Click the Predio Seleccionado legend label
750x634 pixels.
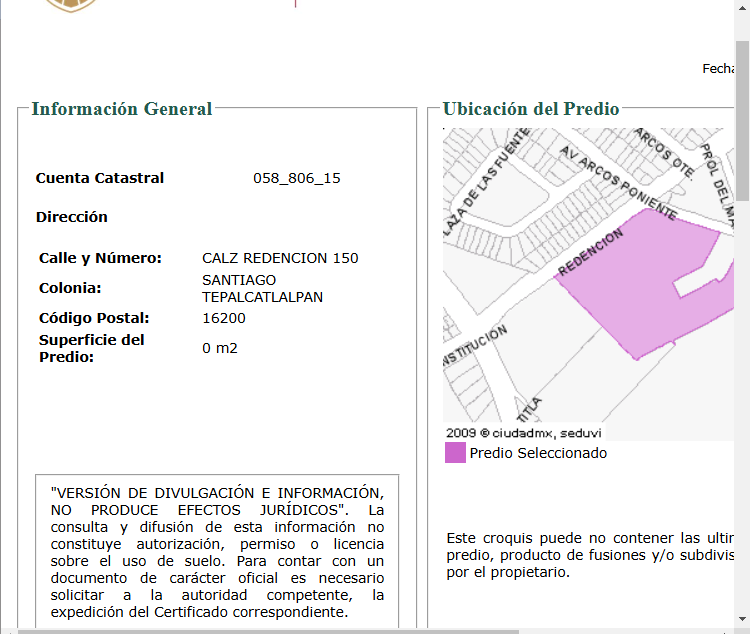[538, 453]
